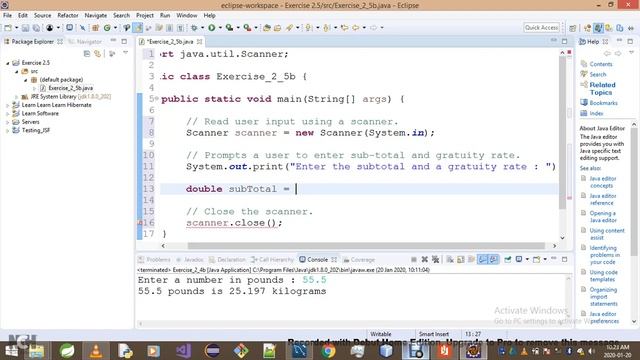The image size is (640, 360).
Task: Collapse the (default package) node
Action: 26,80
